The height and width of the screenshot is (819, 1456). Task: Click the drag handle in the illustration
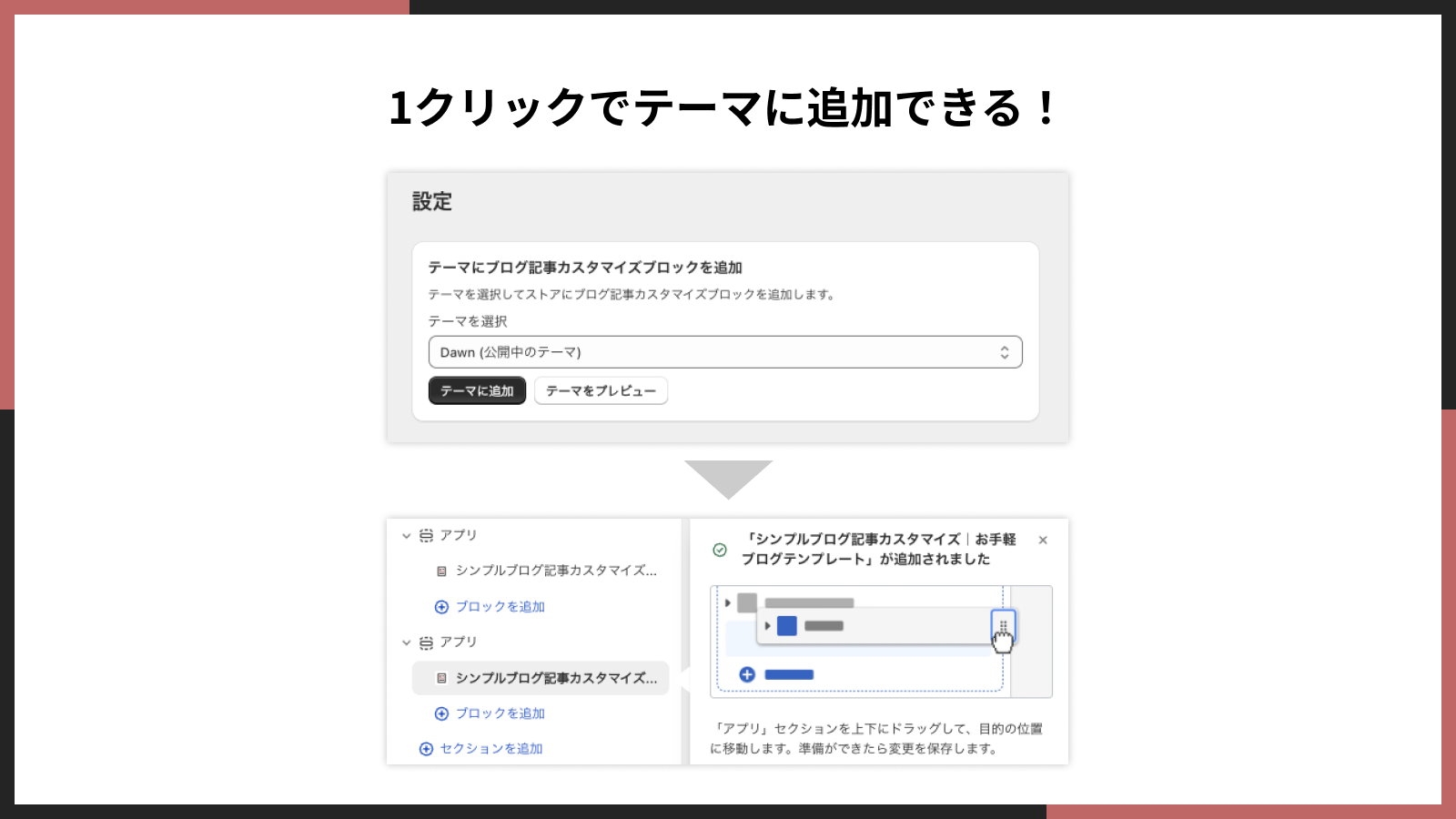1003,626
